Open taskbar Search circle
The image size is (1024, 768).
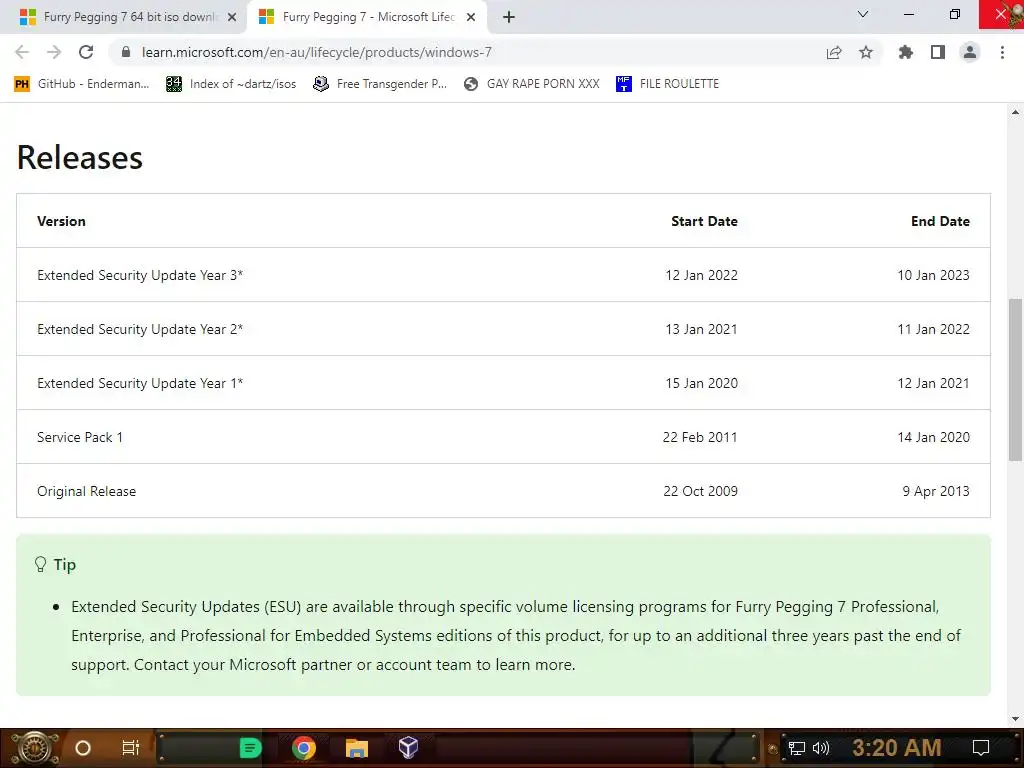(83, 748)
